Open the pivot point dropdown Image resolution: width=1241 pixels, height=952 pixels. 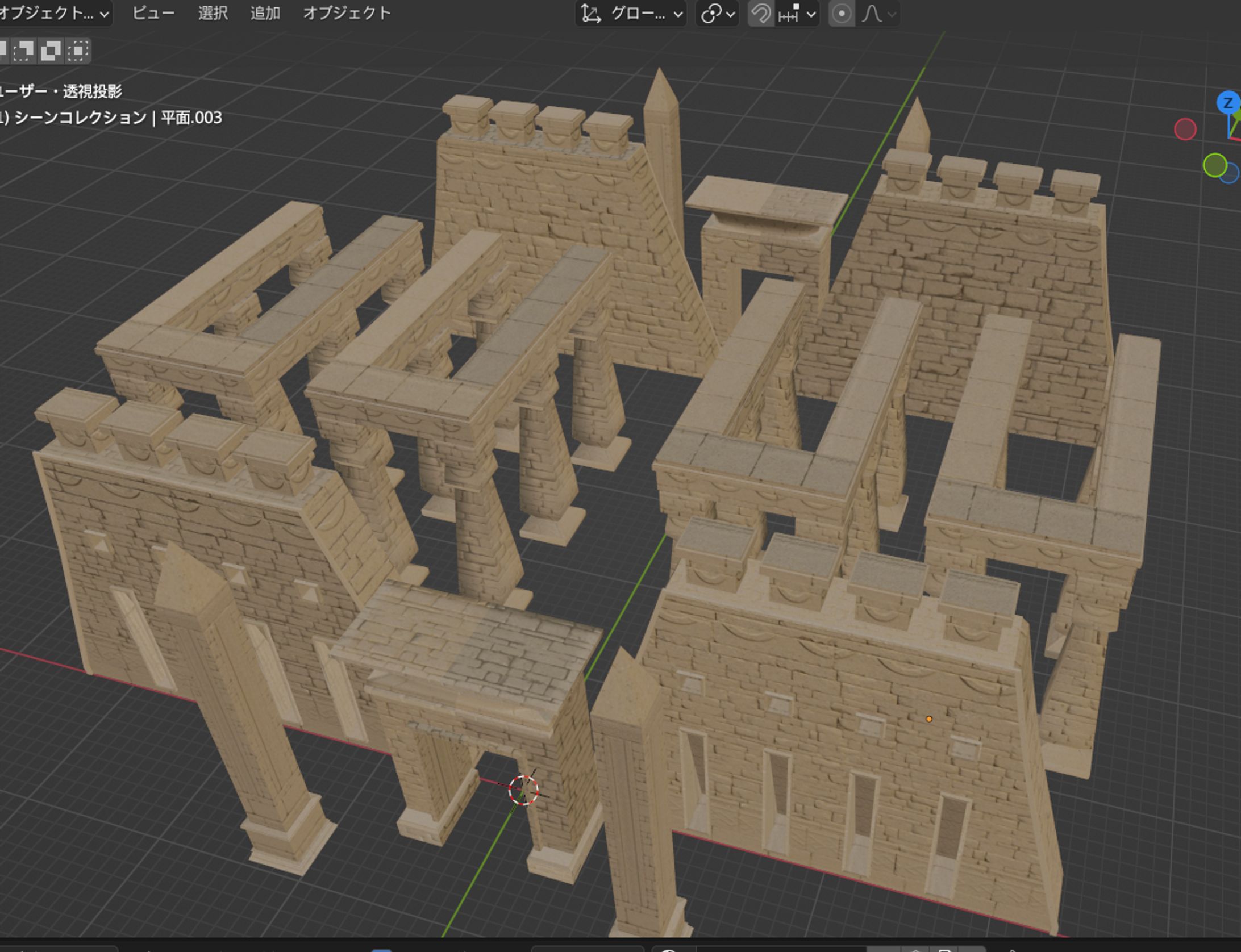pos(717,14)
